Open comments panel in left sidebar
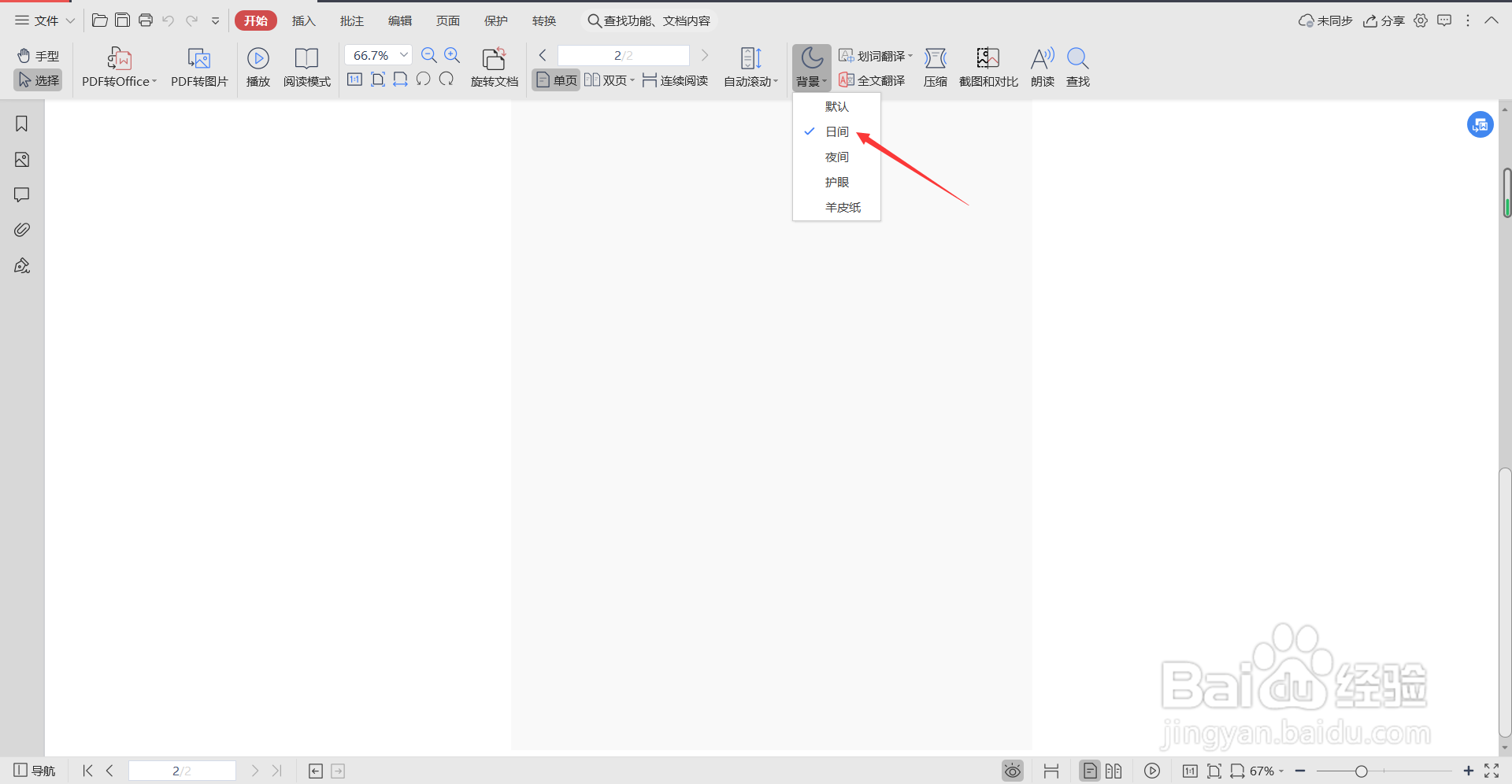 22,194
